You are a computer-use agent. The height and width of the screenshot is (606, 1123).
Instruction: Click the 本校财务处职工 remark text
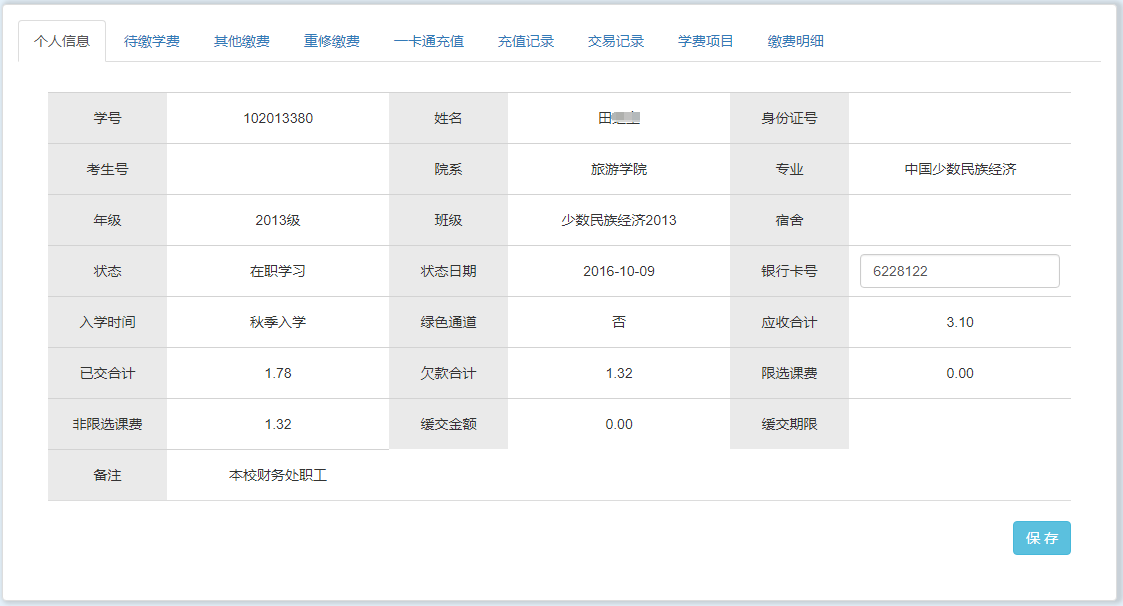pyautogui.click(x=278, y=475)
